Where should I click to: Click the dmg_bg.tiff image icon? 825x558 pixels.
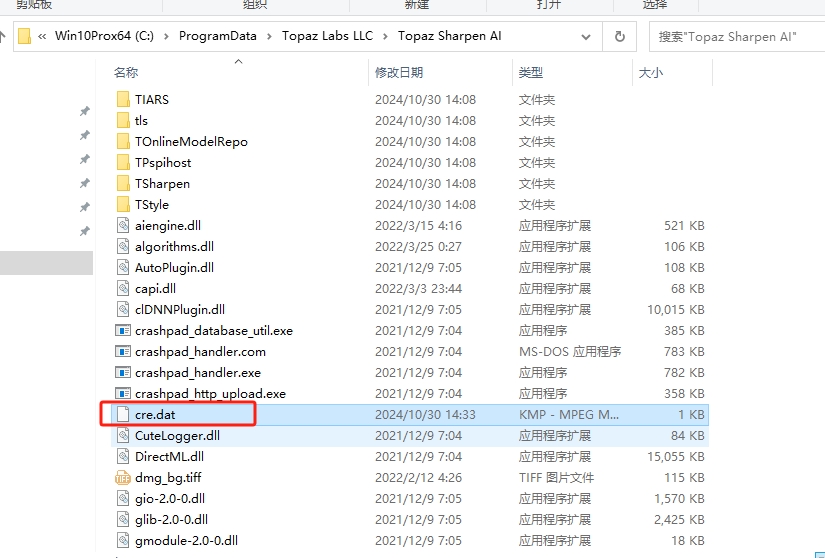pos(123,478)
